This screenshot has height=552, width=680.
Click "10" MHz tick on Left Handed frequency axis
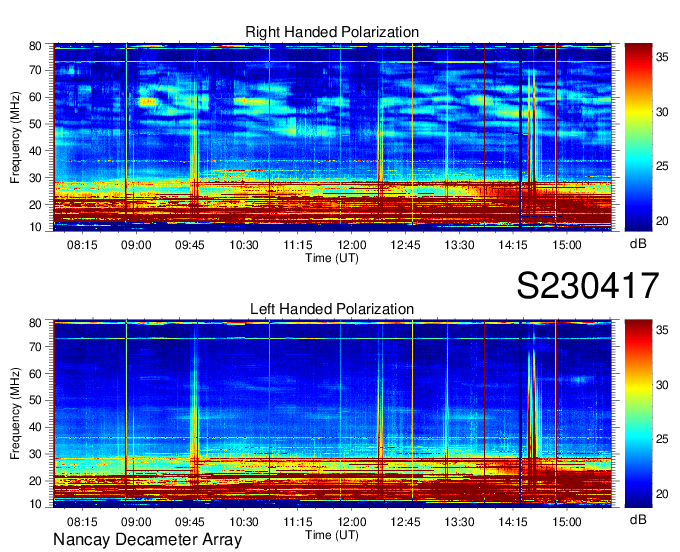coord(35,504)
